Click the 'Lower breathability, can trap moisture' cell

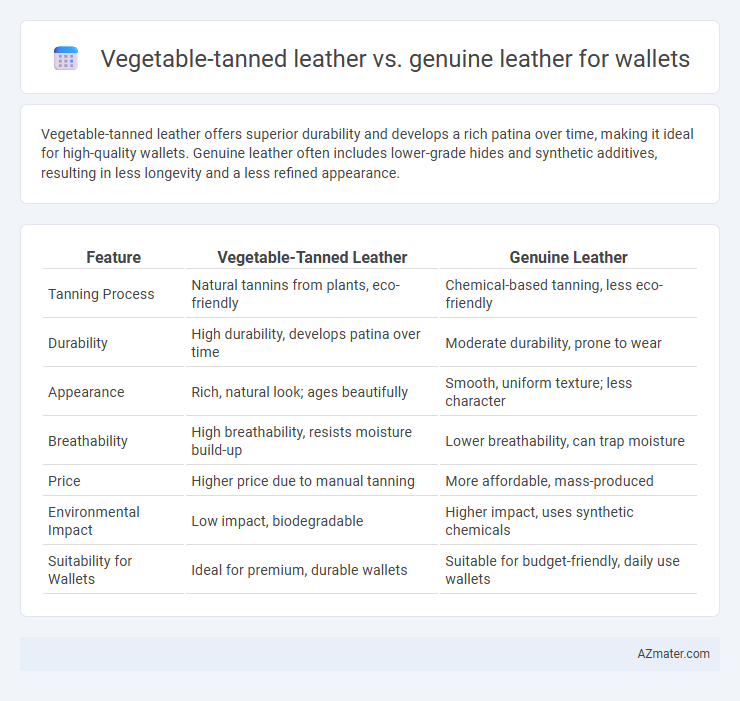pos(565,441)
